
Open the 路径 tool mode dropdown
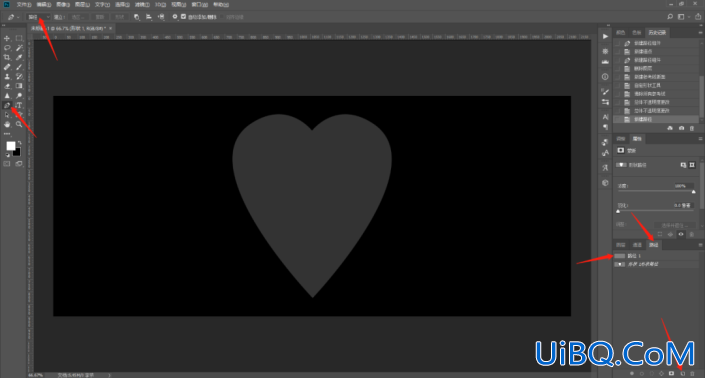coord(38,17)
